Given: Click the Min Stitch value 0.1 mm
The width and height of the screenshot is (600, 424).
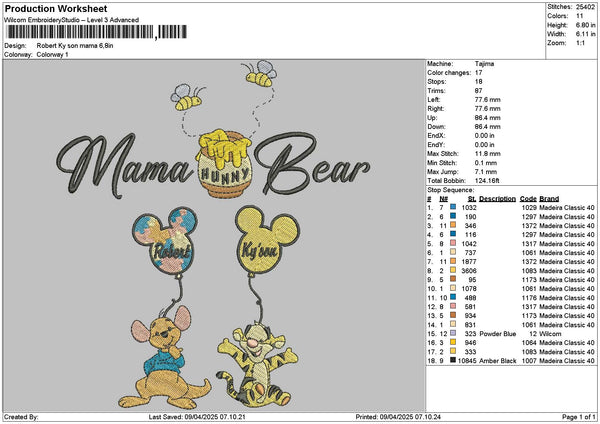Looking at the screenshot, I should tap(486, 163).
